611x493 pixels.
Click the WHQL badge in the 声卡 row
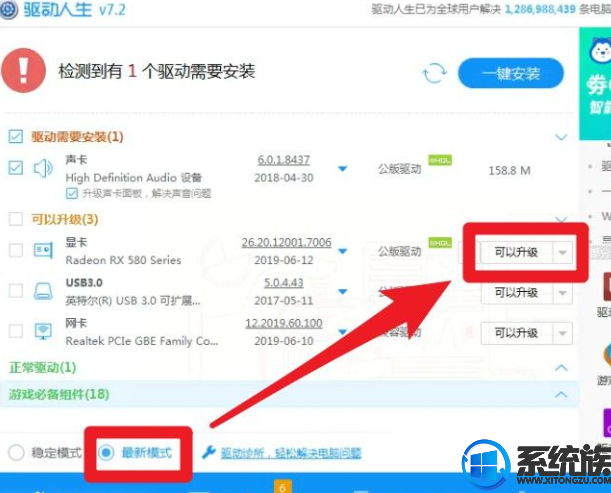tap(440, 160)
